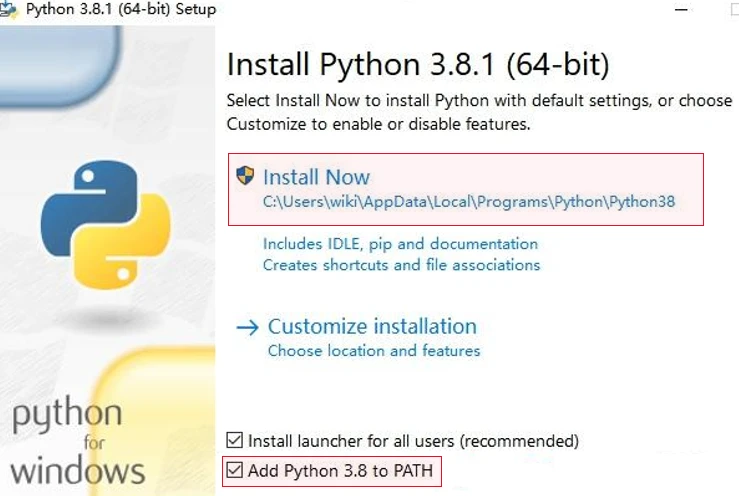
Task: Click the Python38 default install path
Action: pyautogui.click(x=469, y=201)
